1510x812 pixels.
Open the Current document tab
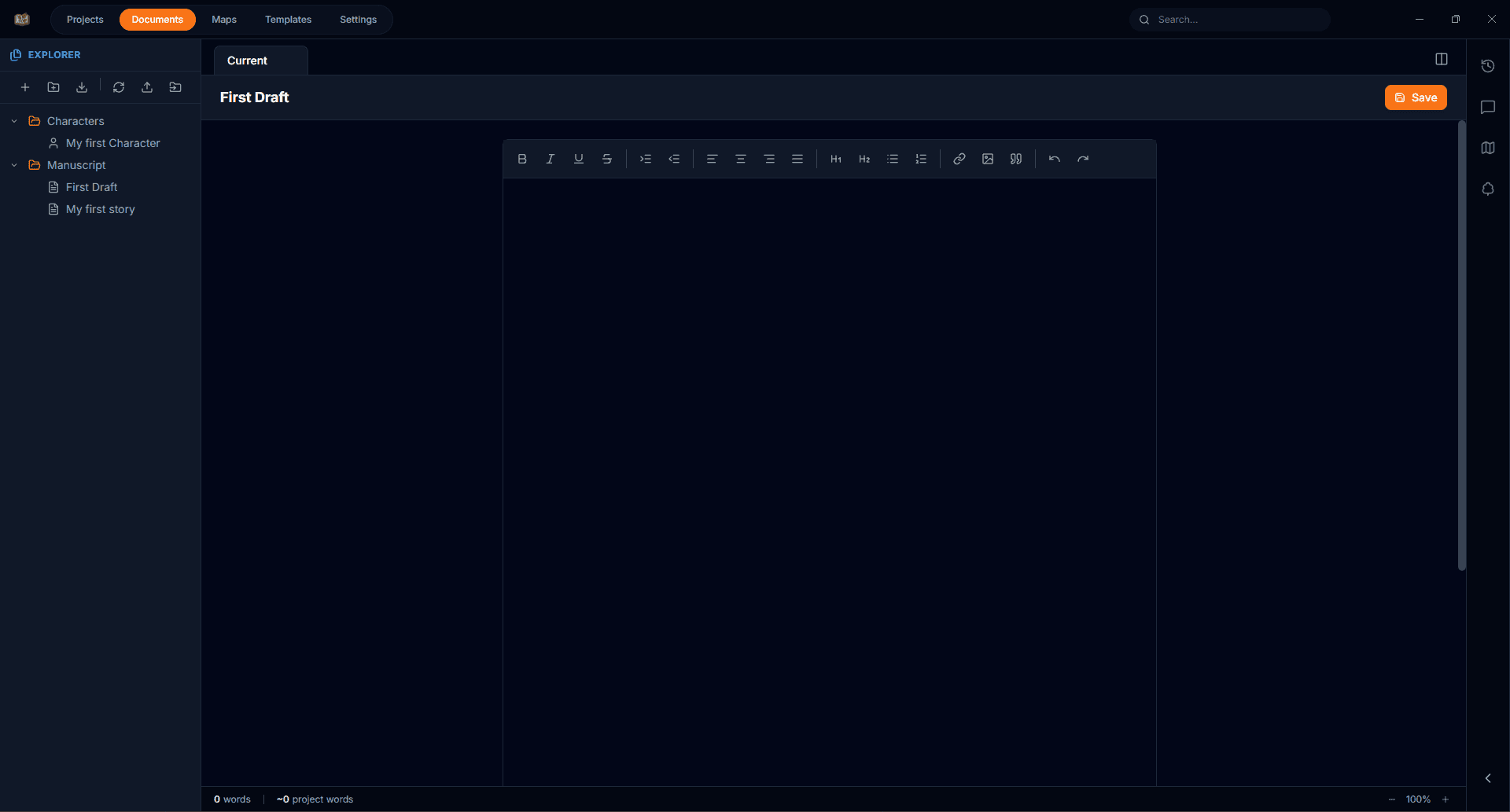coord(247,60)
